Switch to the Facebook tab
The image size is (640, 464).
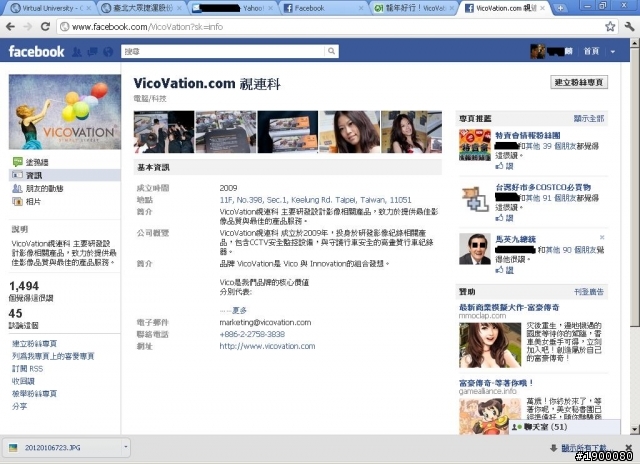[x=322, y=8]
